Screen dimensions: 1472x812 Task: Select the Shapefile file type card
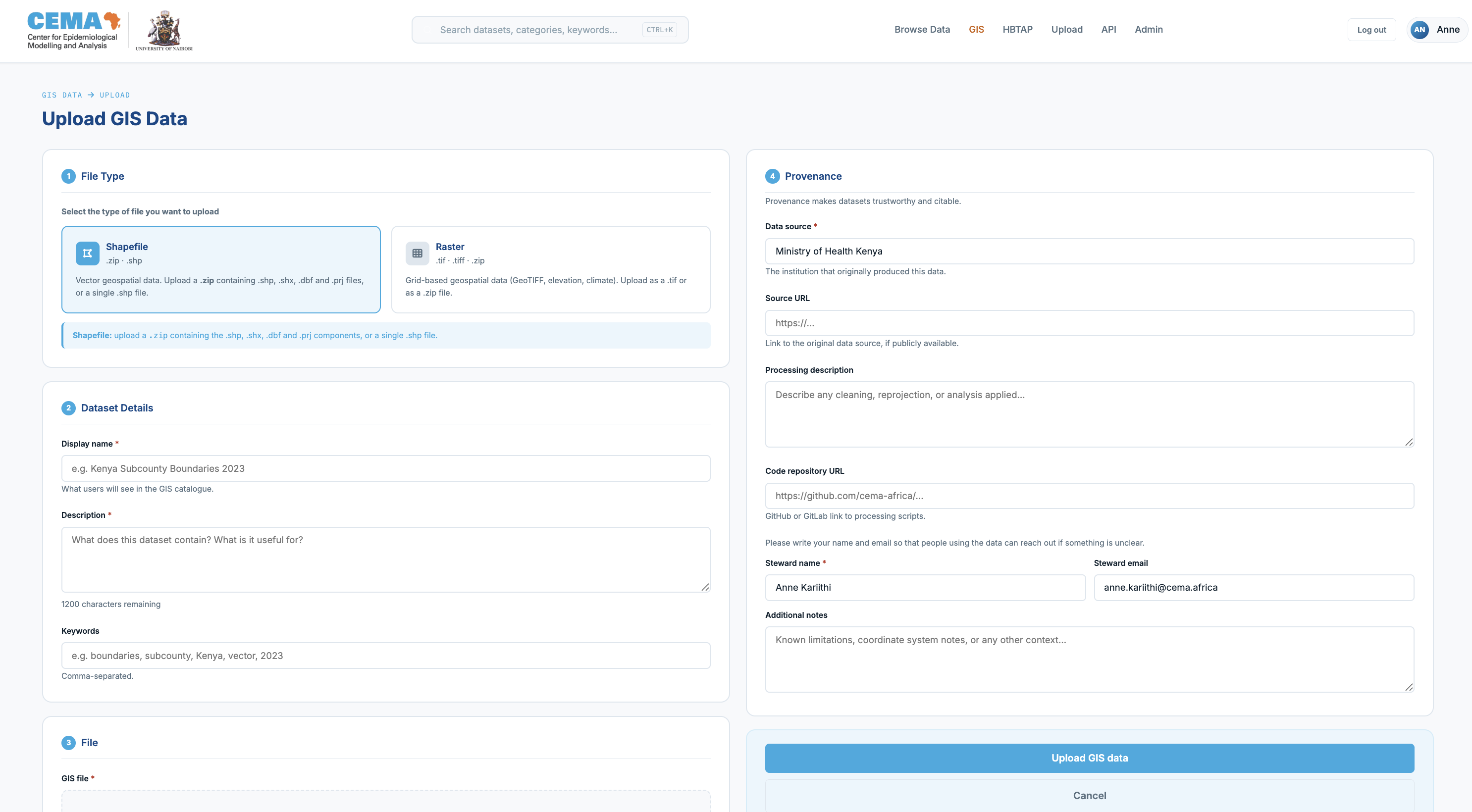pos(220,269)
